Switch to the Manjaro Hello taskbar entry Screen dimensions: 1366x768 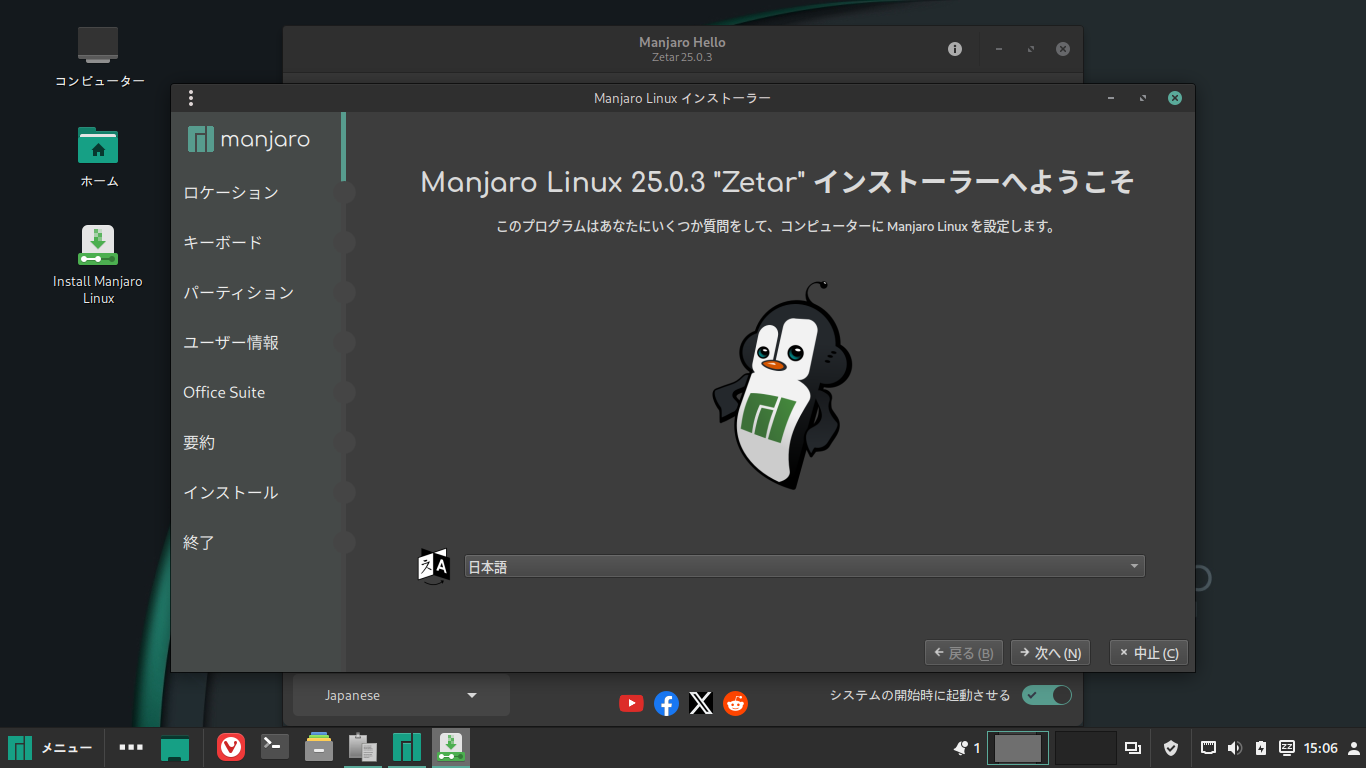pos(407,747)
